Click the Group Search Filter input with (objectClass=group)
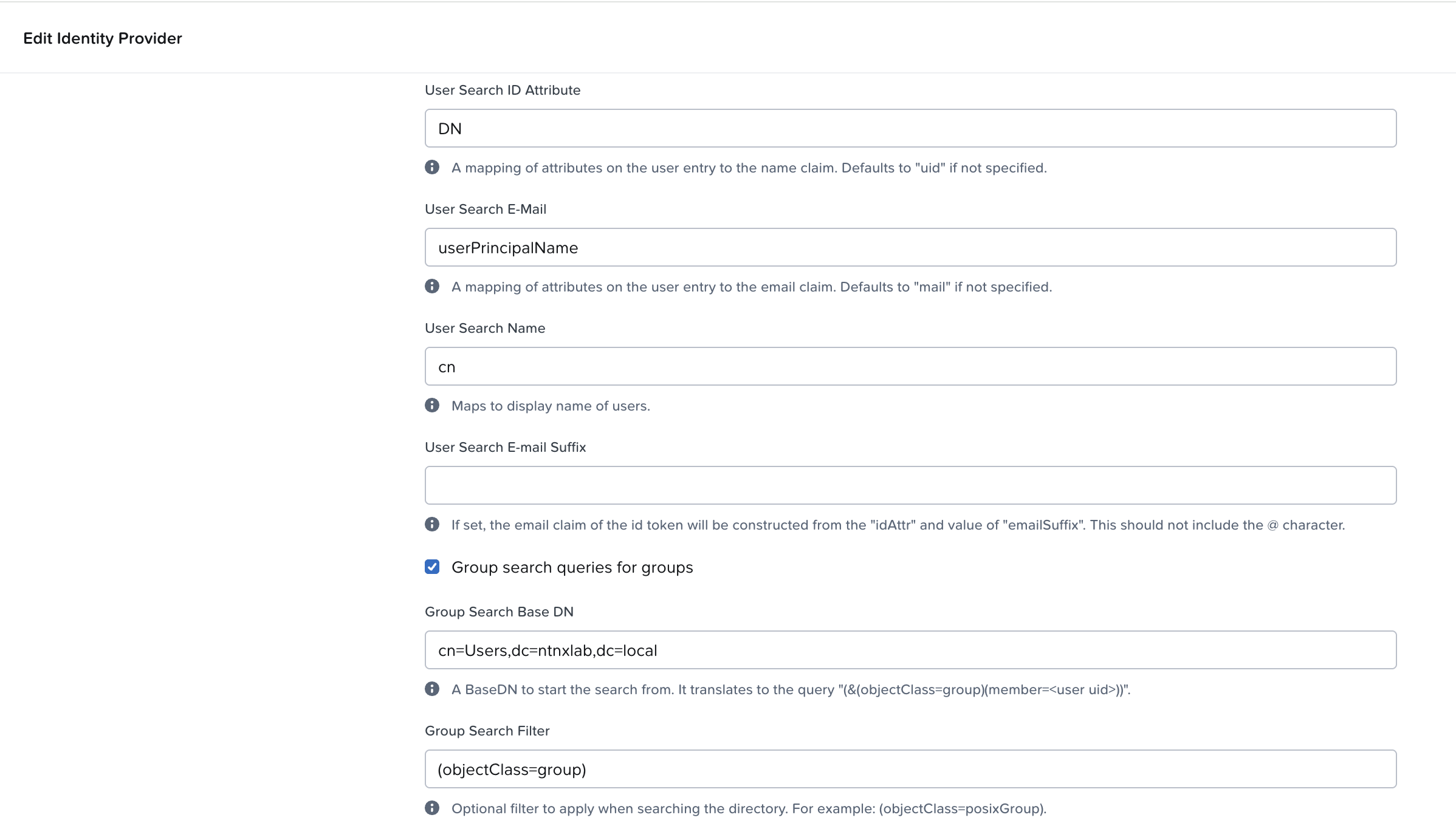The height and width of the screenshot is (826, 1456). 910,769
